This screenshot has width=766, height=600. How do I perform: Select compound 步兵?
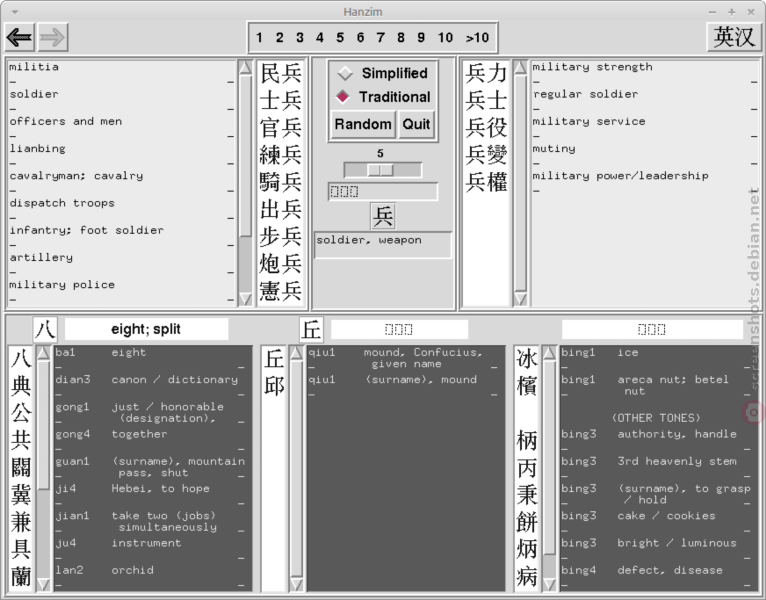tap(281, 236)
